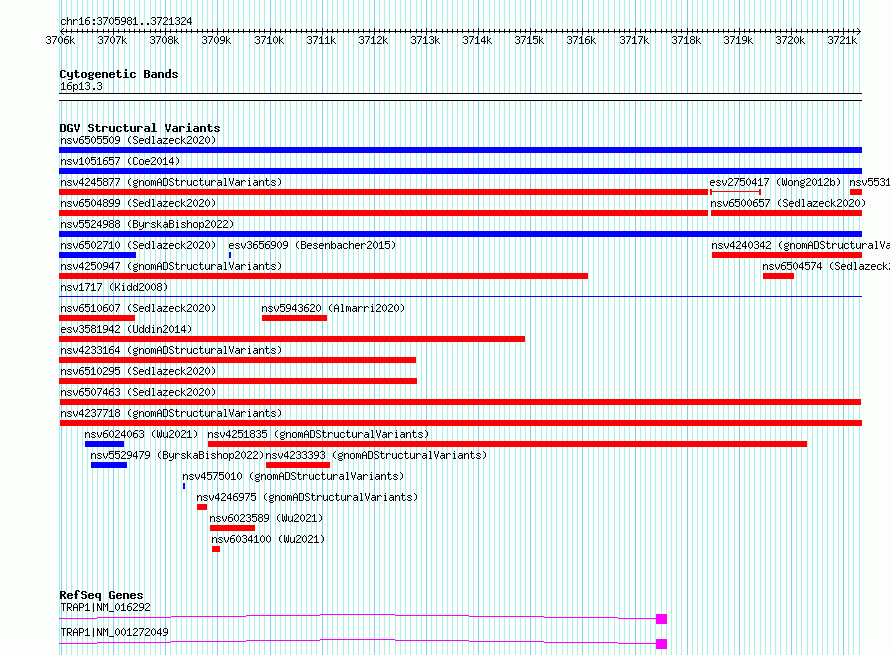
Task: Select the red bar under nsv6023589
Action: pos(232,528)
